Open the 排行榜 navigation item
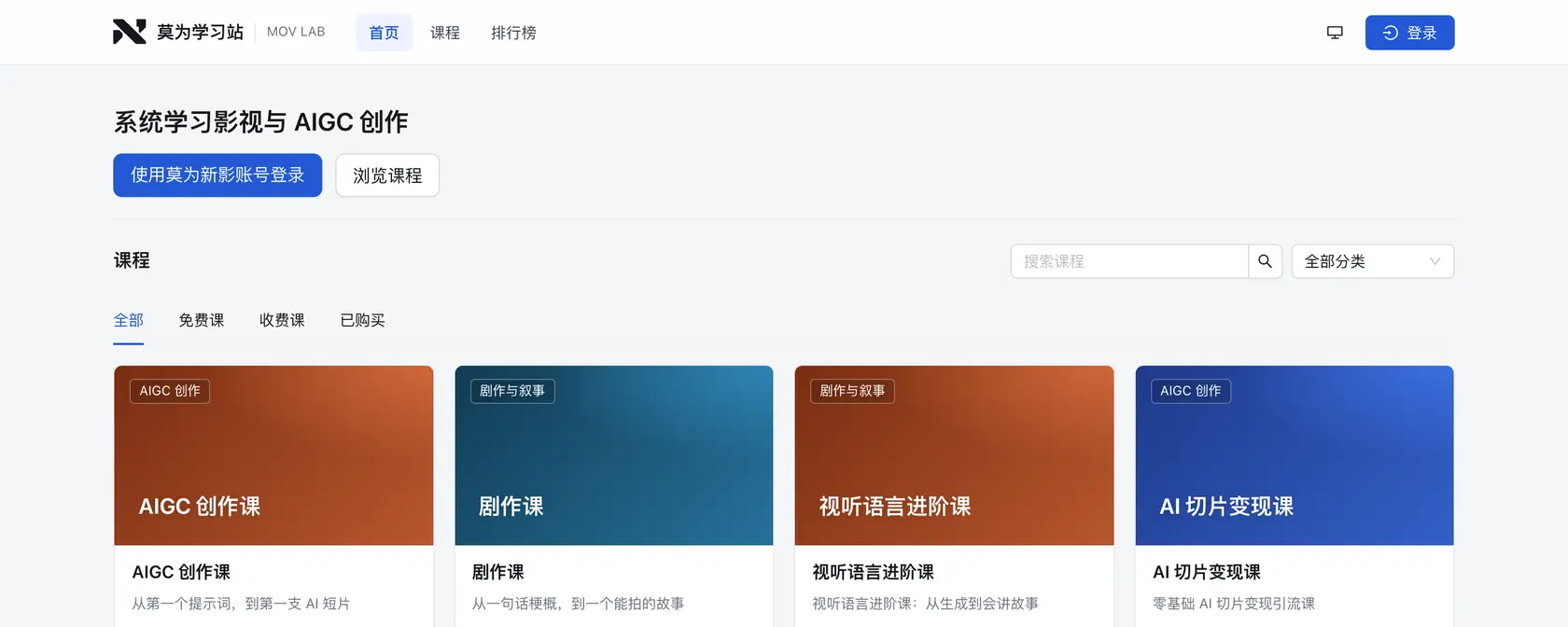 click(x=513, y=33)
